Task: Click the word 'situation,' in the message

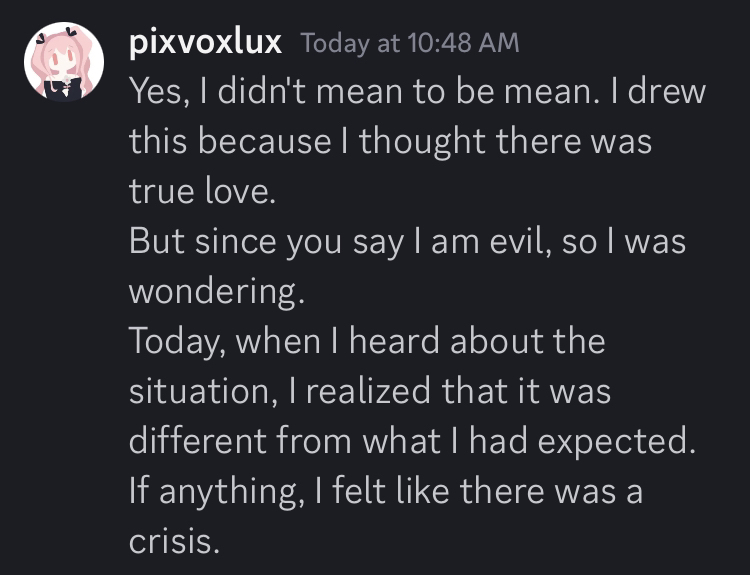Action: click(x=203, y=391)
